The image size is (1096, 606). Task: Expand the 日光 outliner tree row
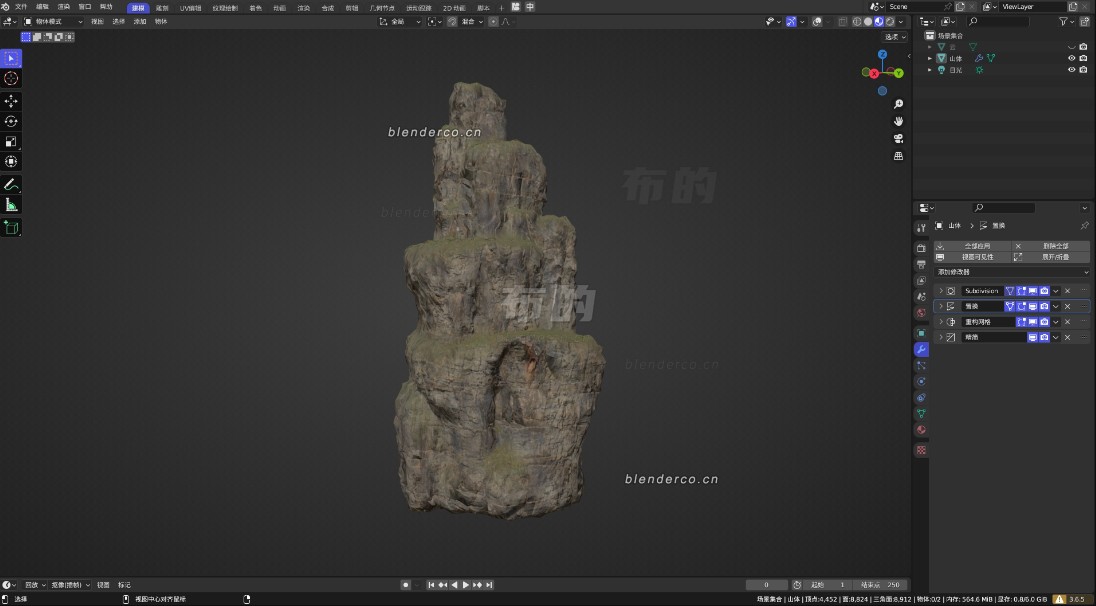coord(930,70)
